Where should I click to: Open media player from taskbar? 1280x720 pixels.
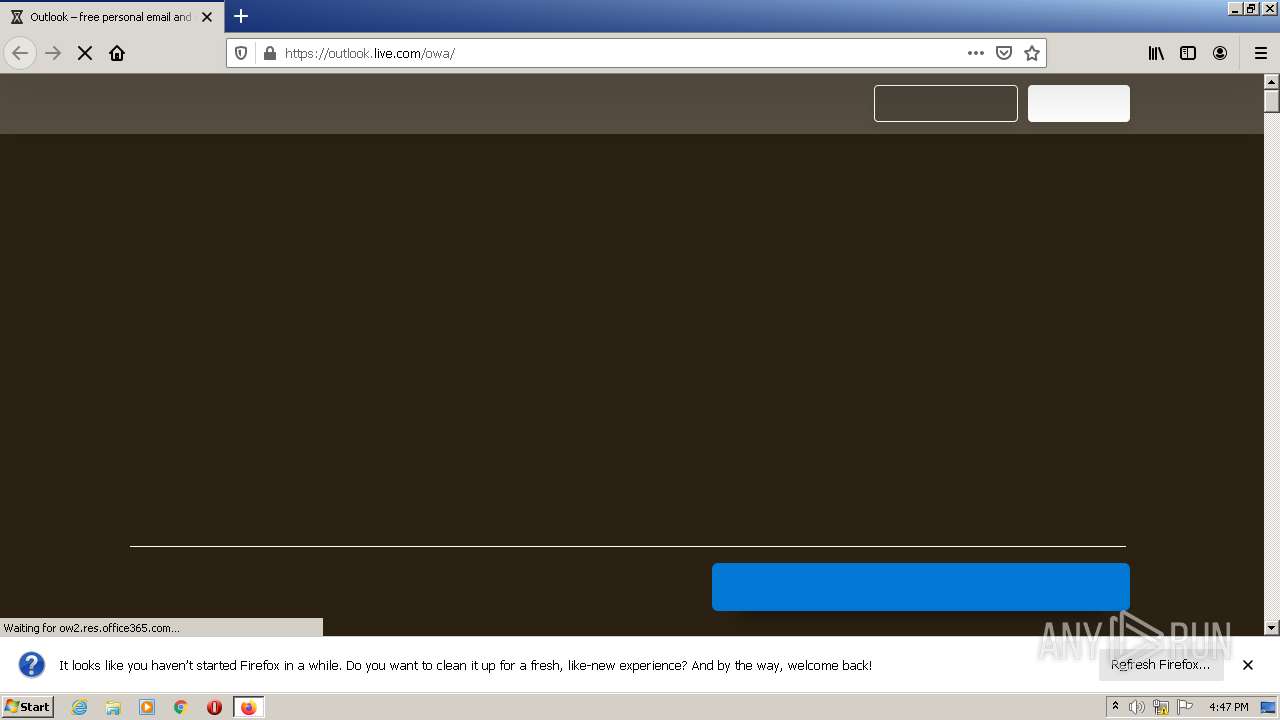(x=147, y=707)
